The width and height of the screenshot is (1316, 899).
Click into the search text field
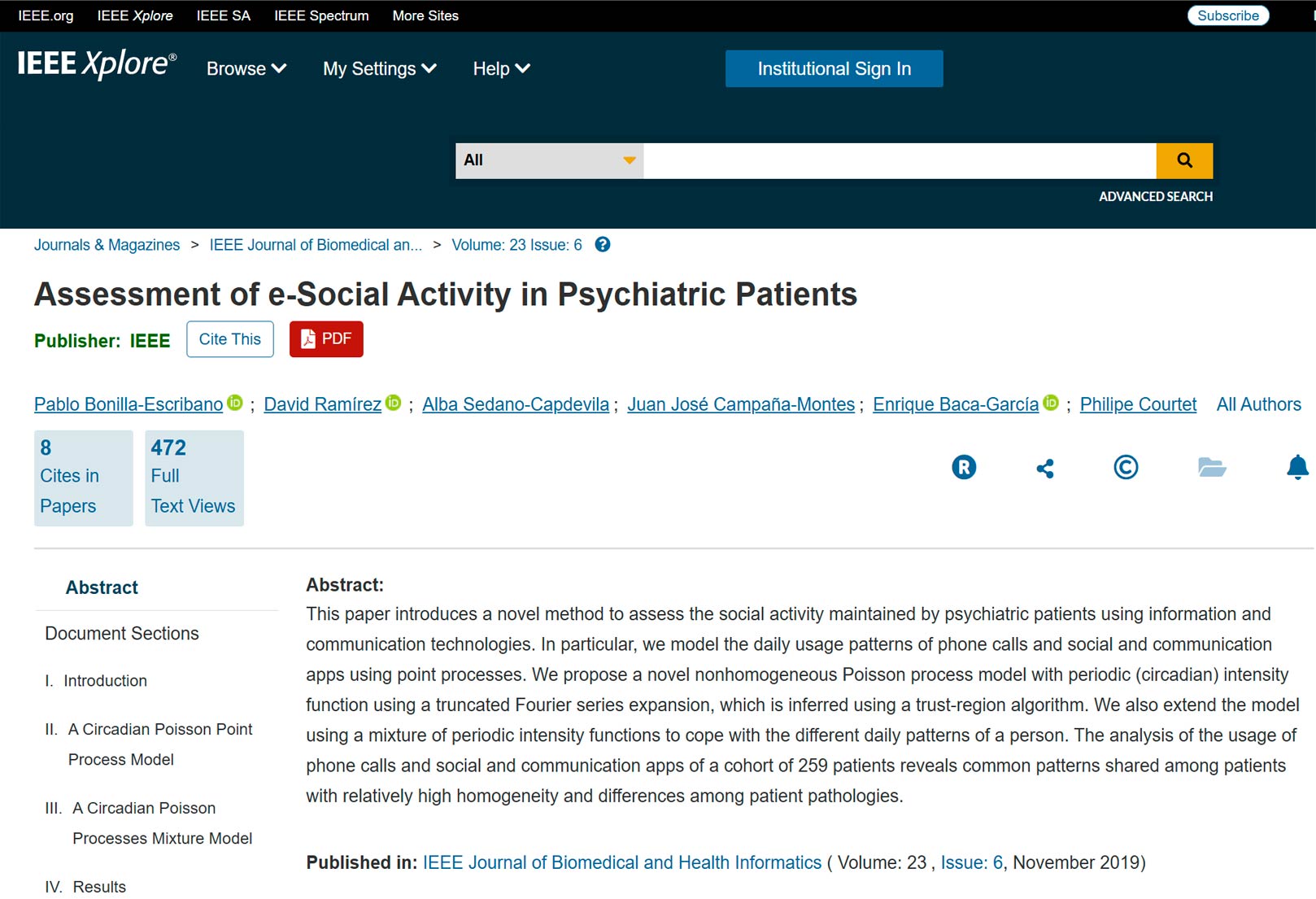tap(900, 160)
